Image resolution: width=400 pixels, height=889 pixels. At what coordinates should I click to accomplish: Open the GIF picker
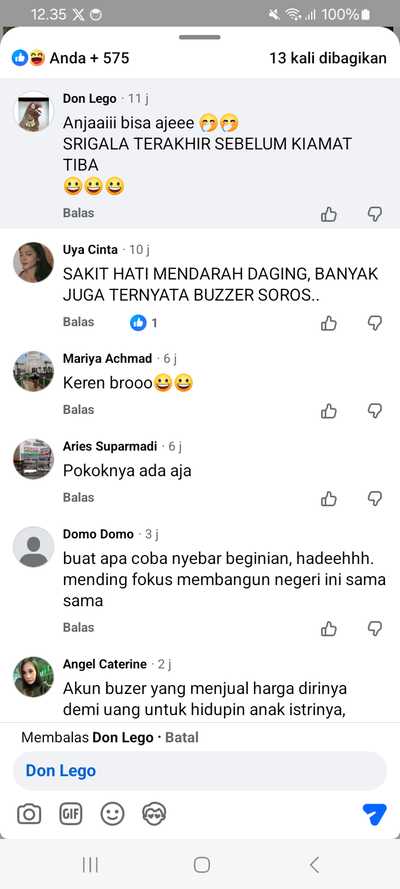tap(71, 815)
